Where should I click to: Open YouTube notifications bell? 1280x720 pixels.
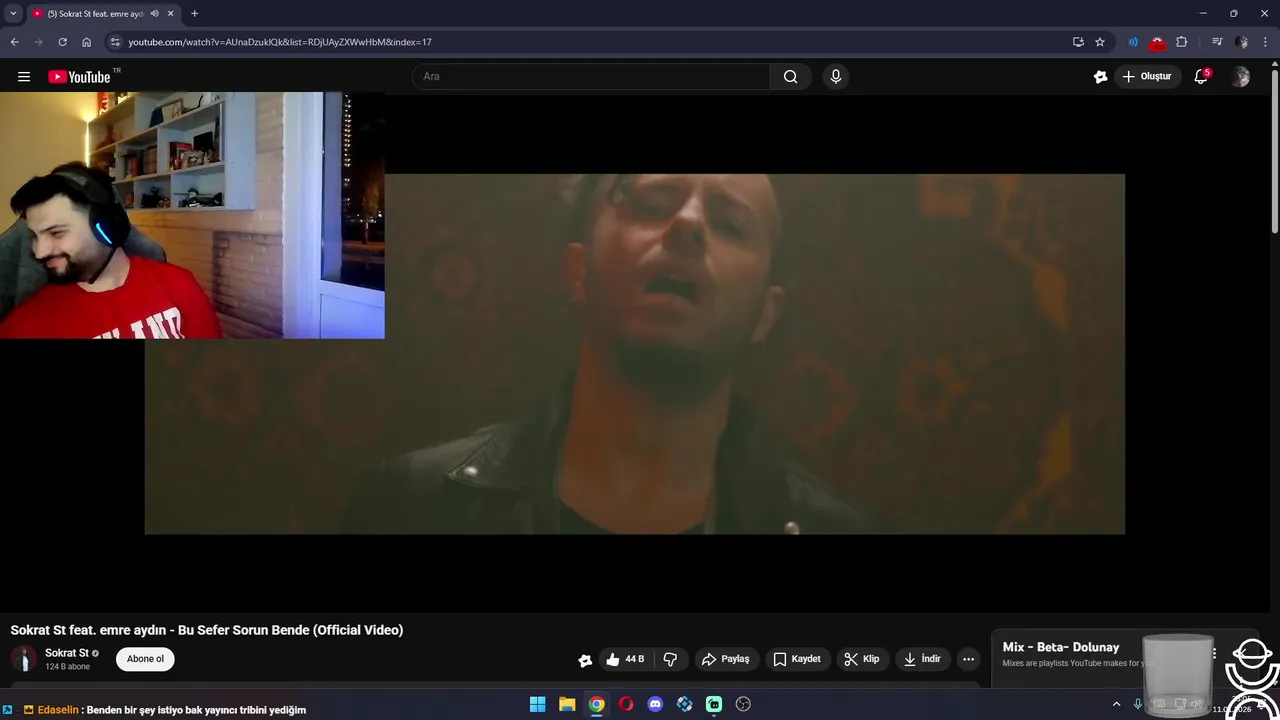coord(1202,77)
